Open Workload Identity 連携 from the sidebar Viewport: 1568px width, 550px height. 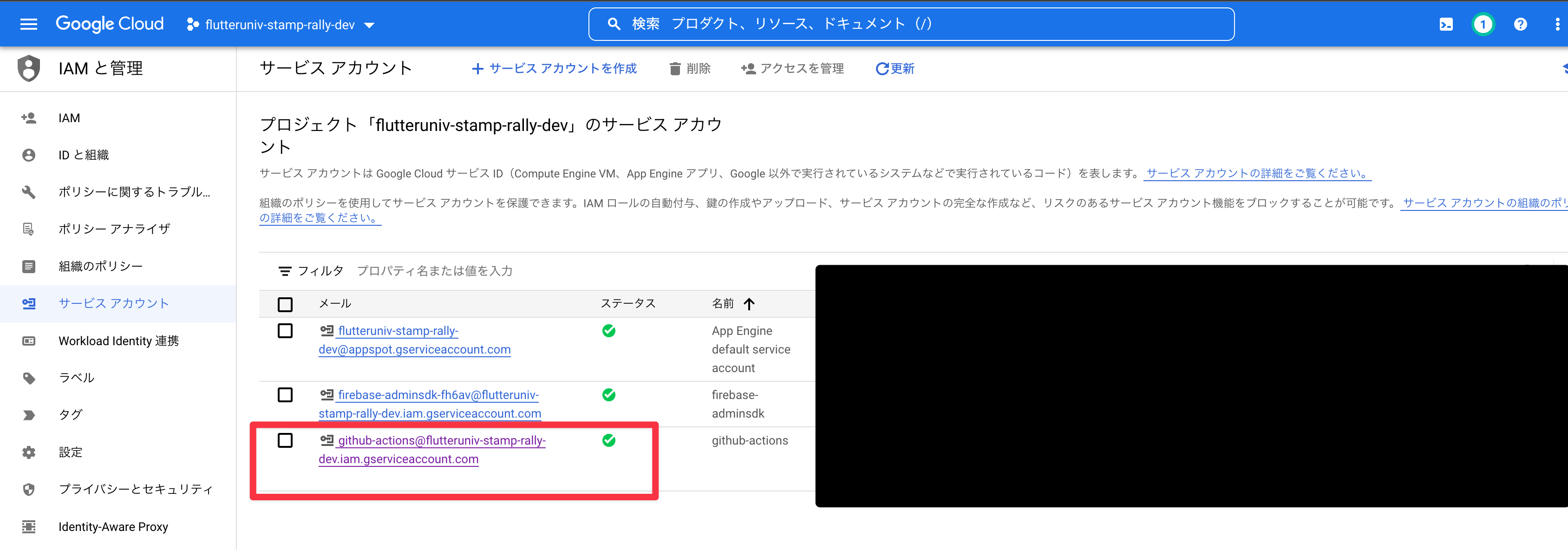[x=118, y=340]
